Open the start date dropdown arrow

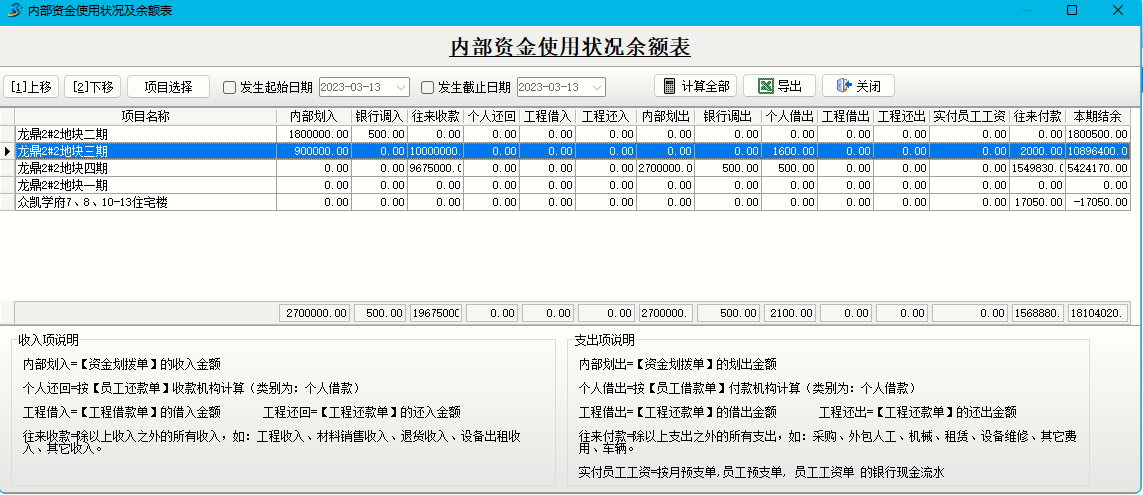(401, 87)
